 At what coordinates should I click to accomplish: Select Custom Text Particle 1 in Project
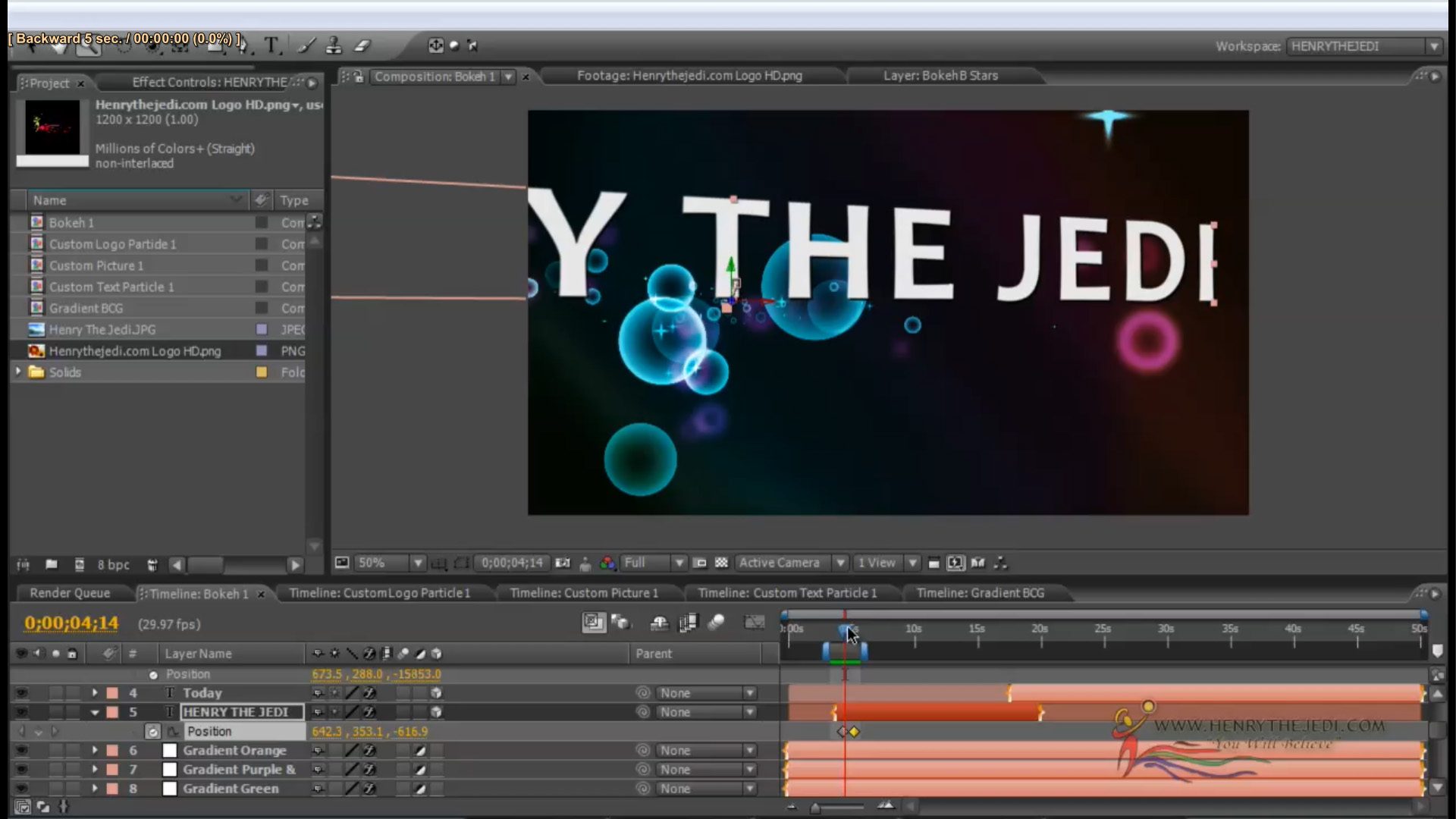click(111, 287)
